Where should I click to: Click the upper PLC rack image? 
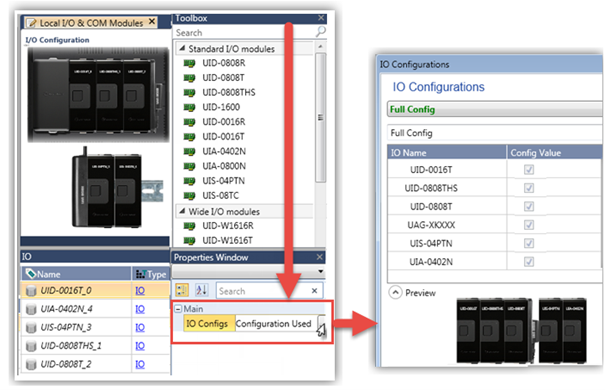click(x=98, y=95)
